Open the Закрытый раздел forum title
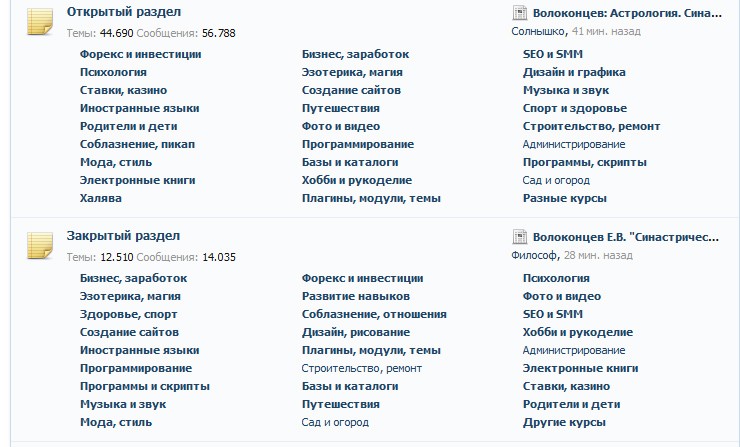This screenshot has width=740, height=447. pyautogui.click(x=123, y=236)
